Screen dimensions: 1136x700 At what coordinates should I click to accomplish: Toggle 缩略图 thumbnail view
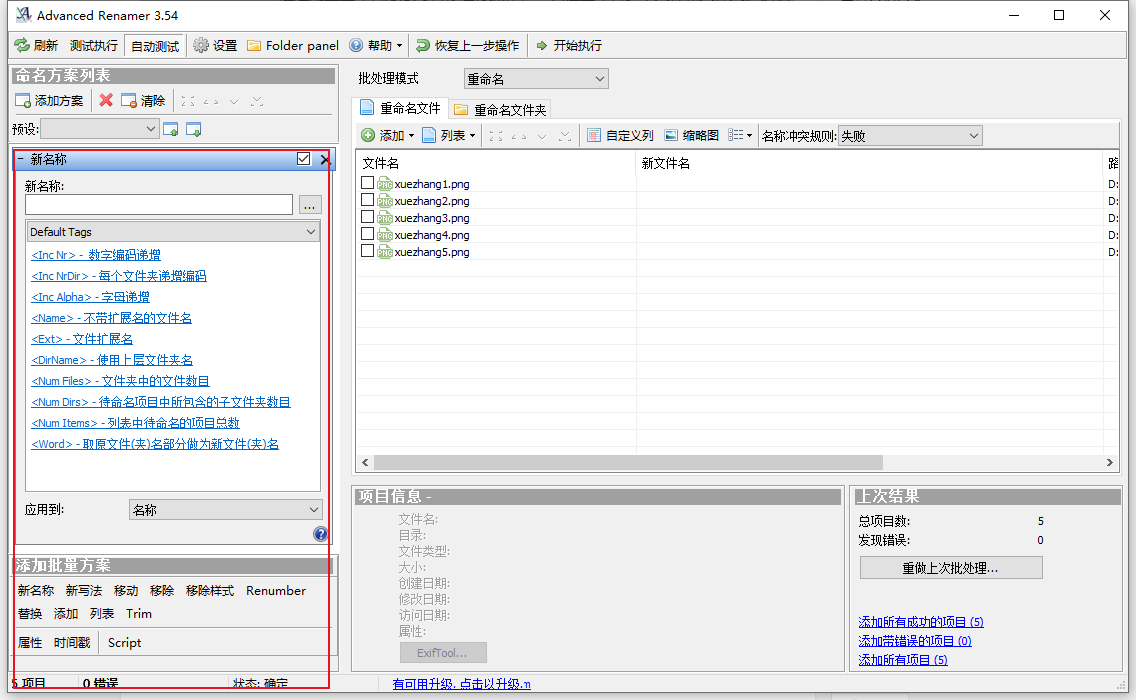click(691, 136)
